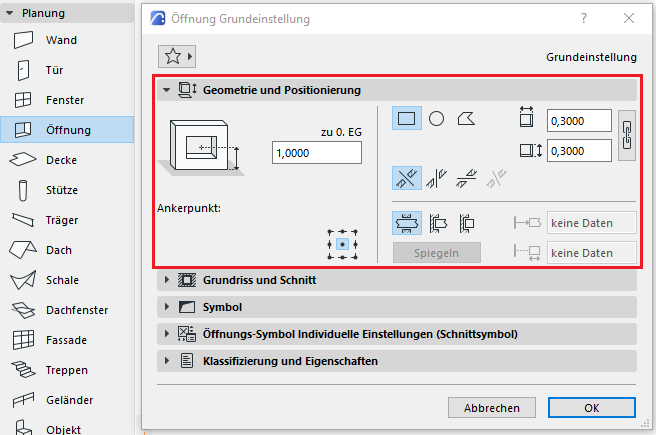Expand Klassifizierung und Eigenschaften section
Image resolution: width=656 pixels, height=435 pixels.
tap(166, 361)
